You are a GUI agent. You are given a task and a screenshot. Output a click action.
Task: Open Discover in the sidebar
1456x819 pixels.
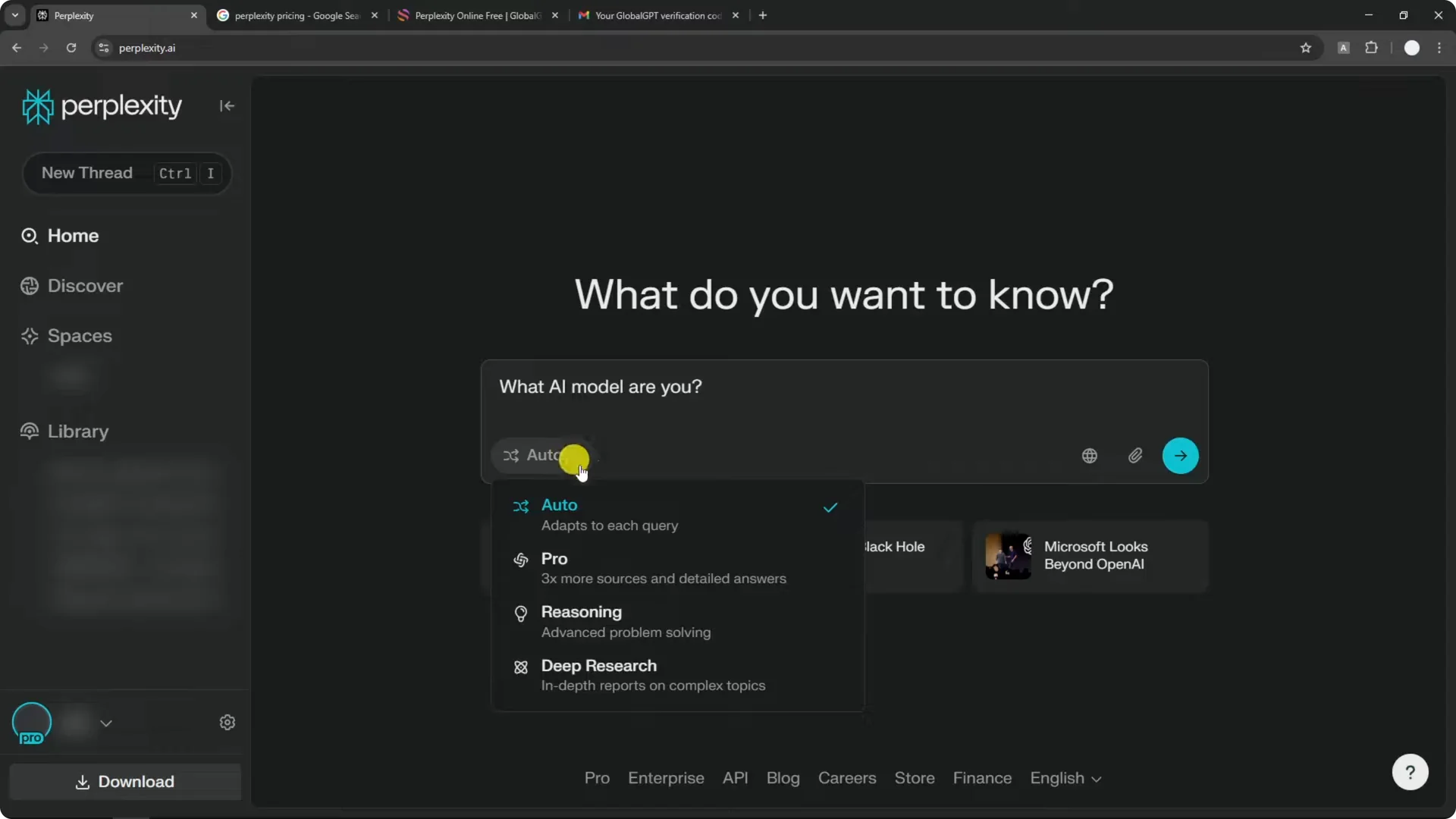(x=85, y=286)
